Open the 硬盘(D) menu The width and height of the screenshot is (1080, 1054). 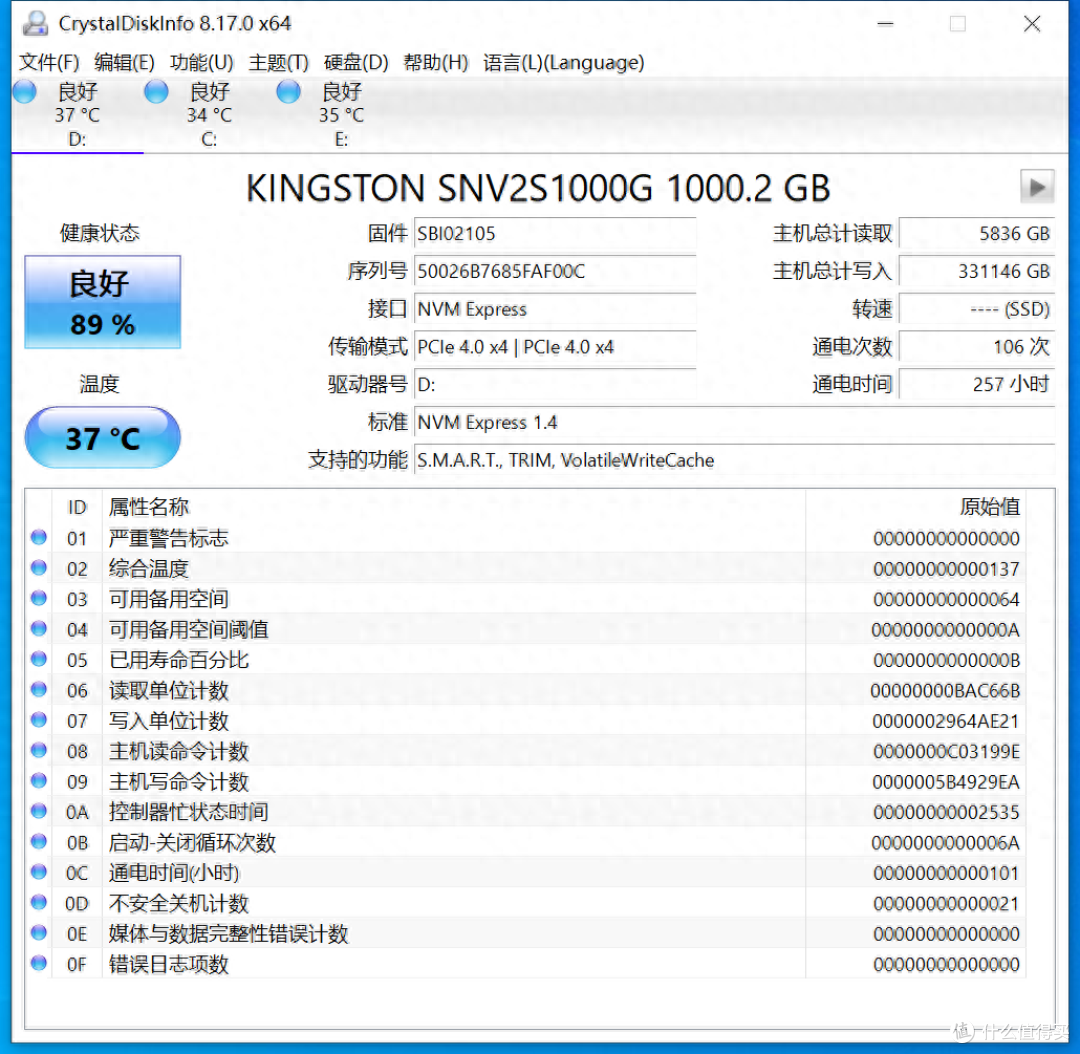pyautogui.click(x=356, y=63)
